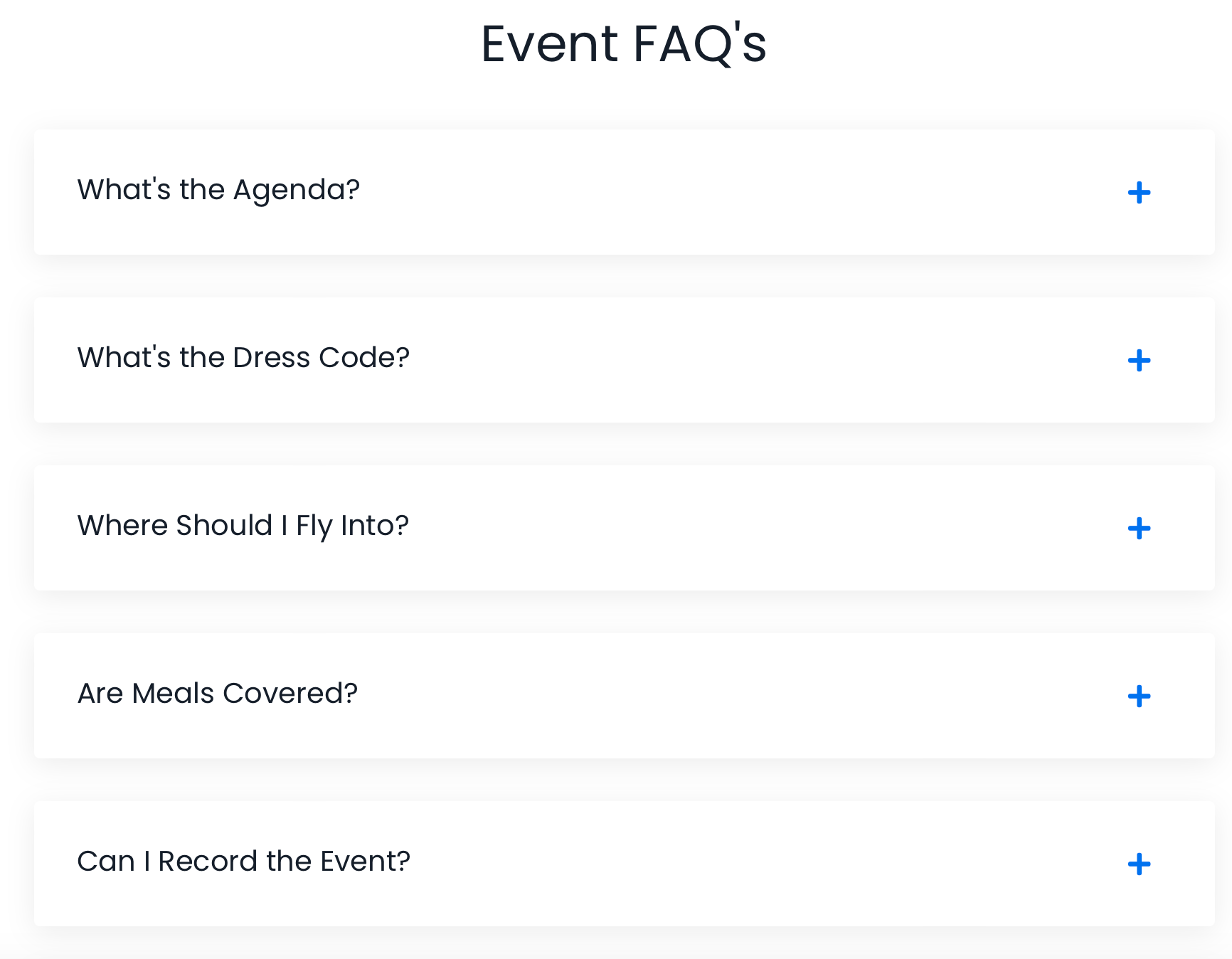Click the plus icon for Record the Event
This screenshot has height=959, width=1232.
pyautogui.click(x=1139, y=864)
